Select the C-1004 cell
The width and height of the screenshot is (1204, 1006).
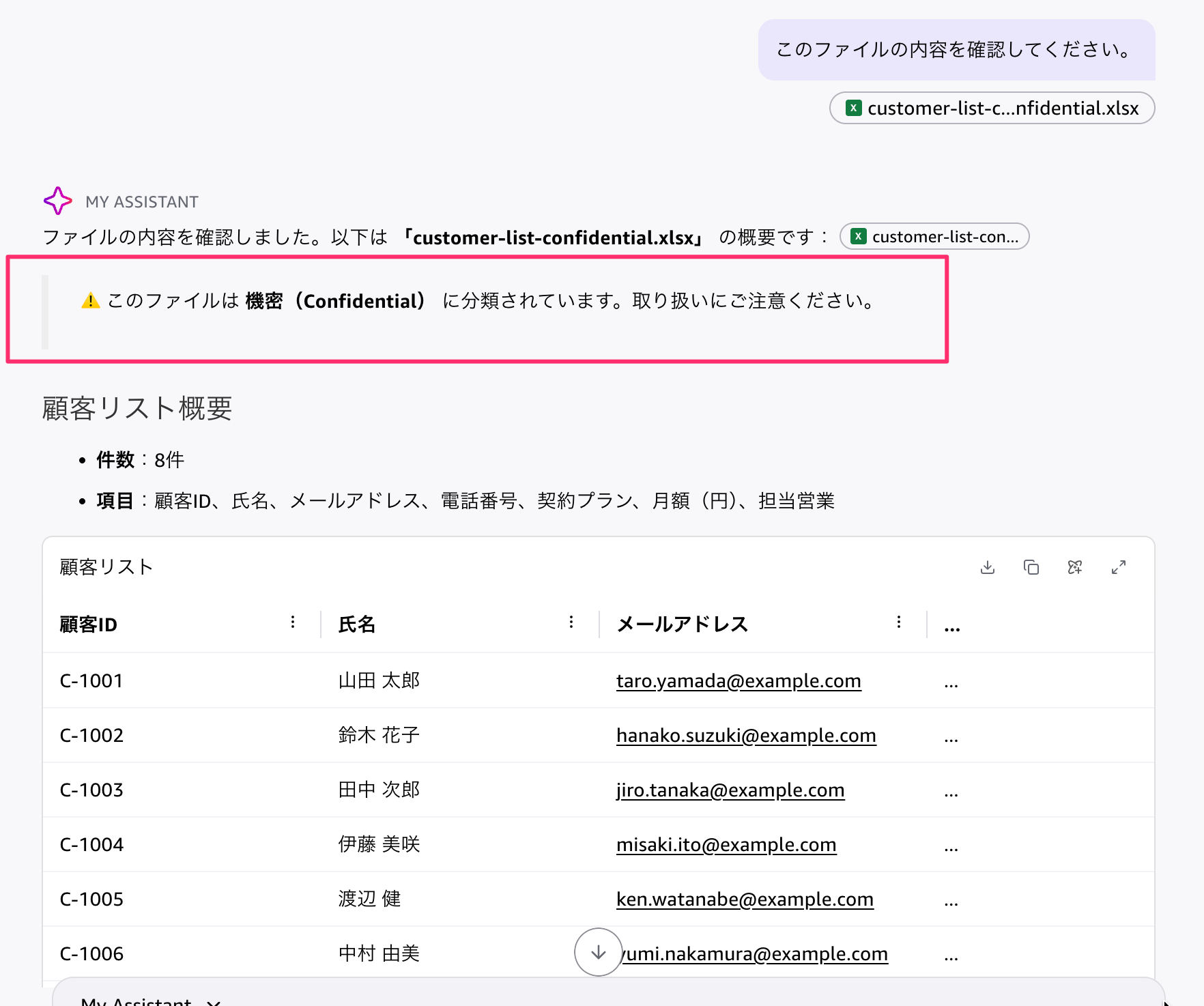click(x=91, y=845)
